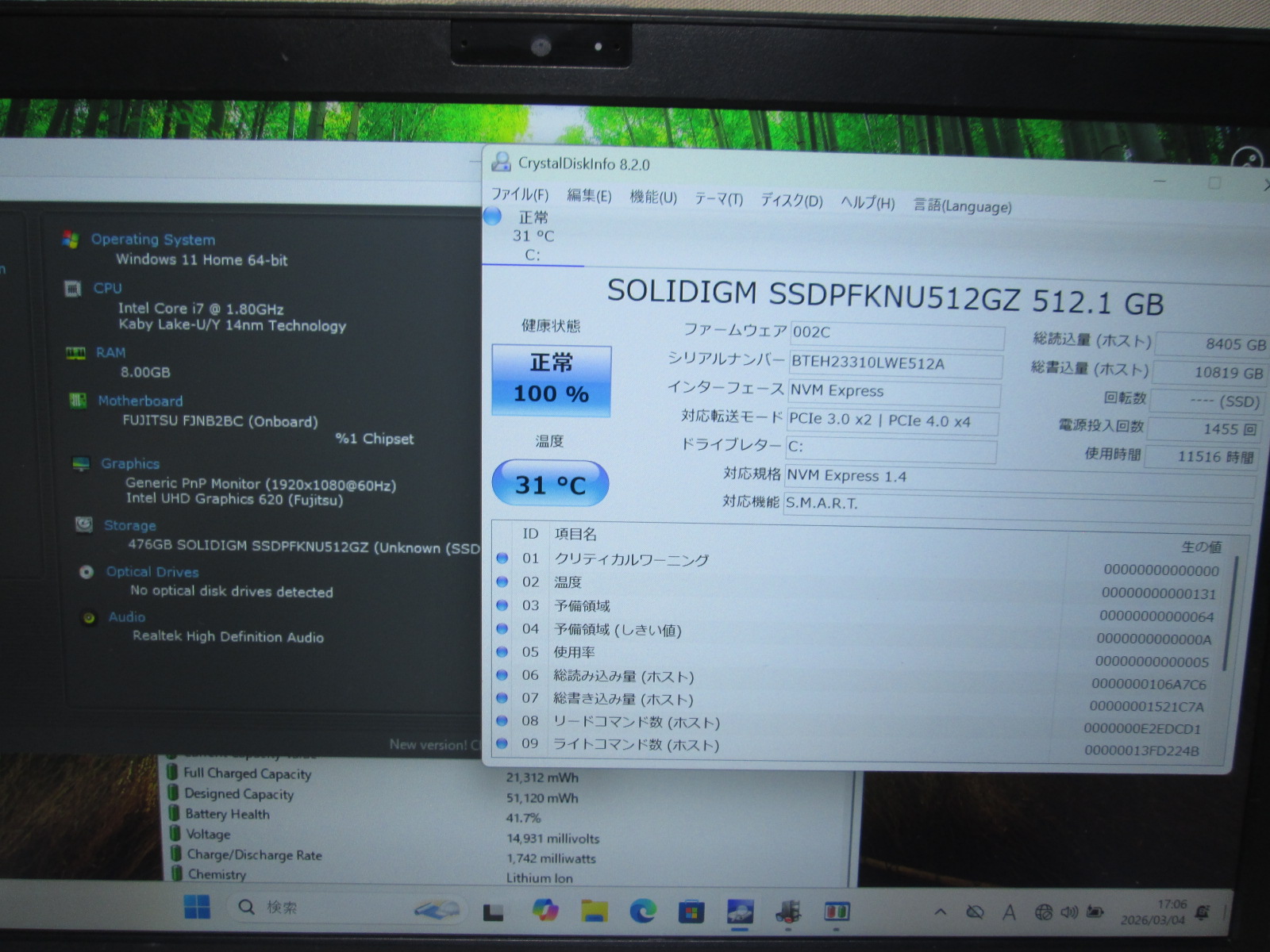Image resolution: width=1270 pixels, height=952 pixels.
Task: Click the volume speaker tray icon
Action: (1068, 912)
